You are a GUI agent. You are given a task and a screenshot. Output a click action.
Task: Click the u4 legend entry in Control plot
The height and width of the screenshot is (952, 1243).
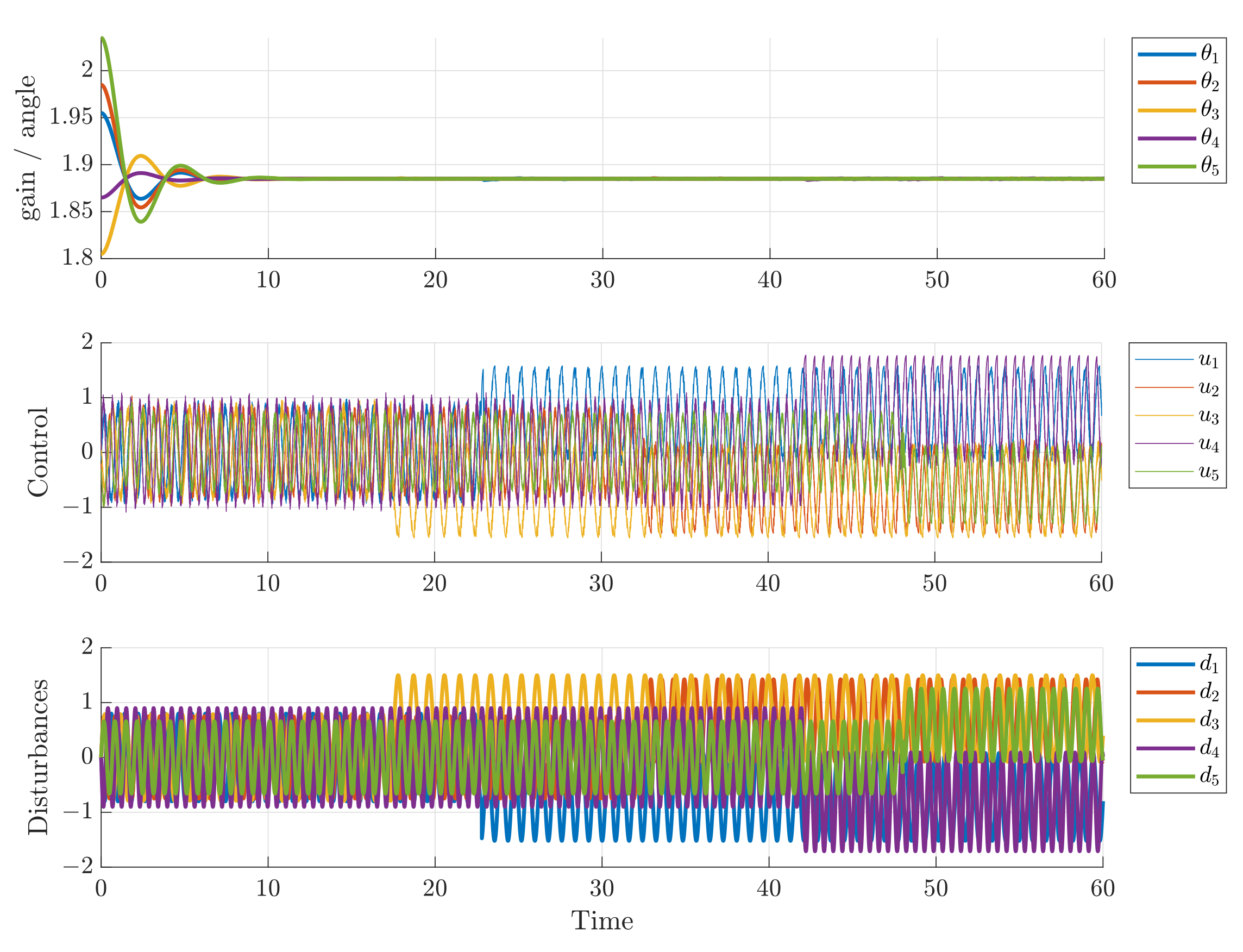(x=1176, y=443)
